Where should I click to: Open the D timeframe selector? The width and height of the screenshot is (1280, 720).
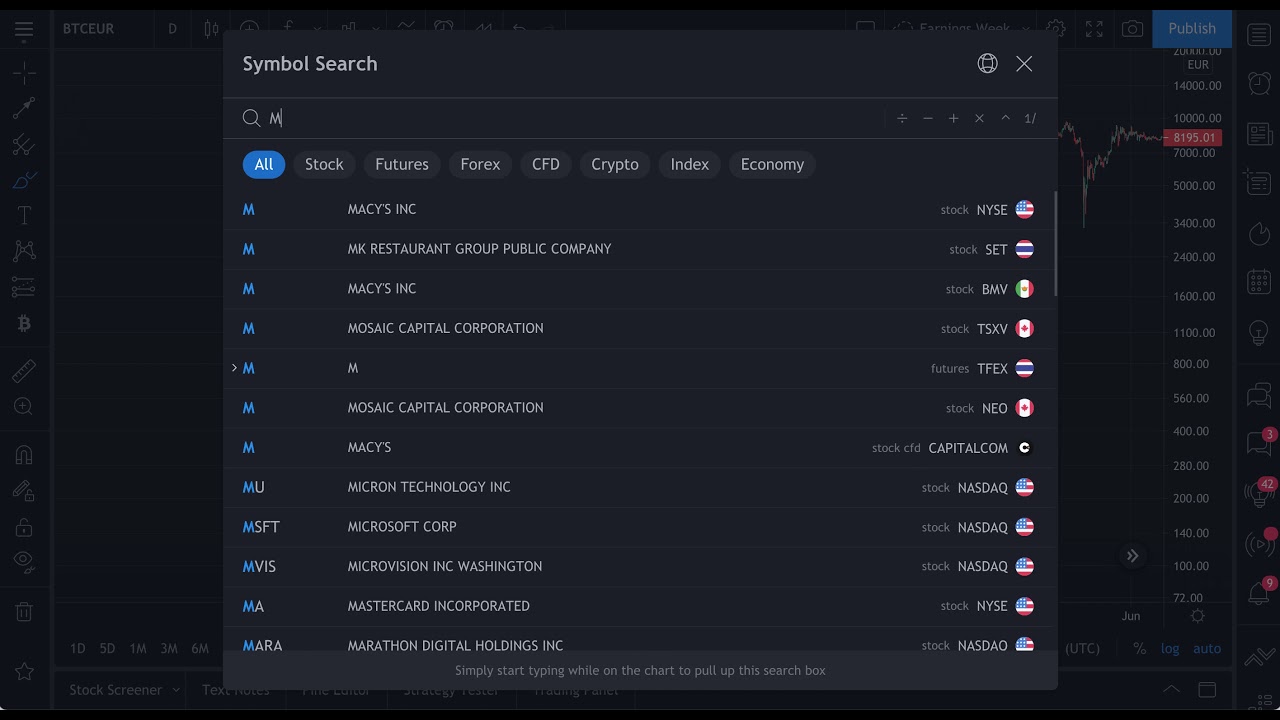172,29
